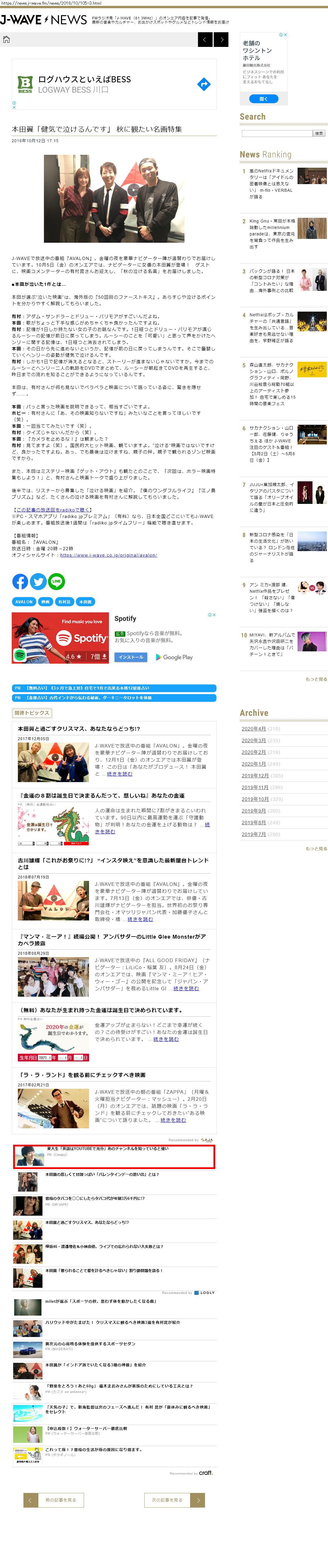
Task: Open the 2019年10月 archive
Action: (x=255, y=799)
